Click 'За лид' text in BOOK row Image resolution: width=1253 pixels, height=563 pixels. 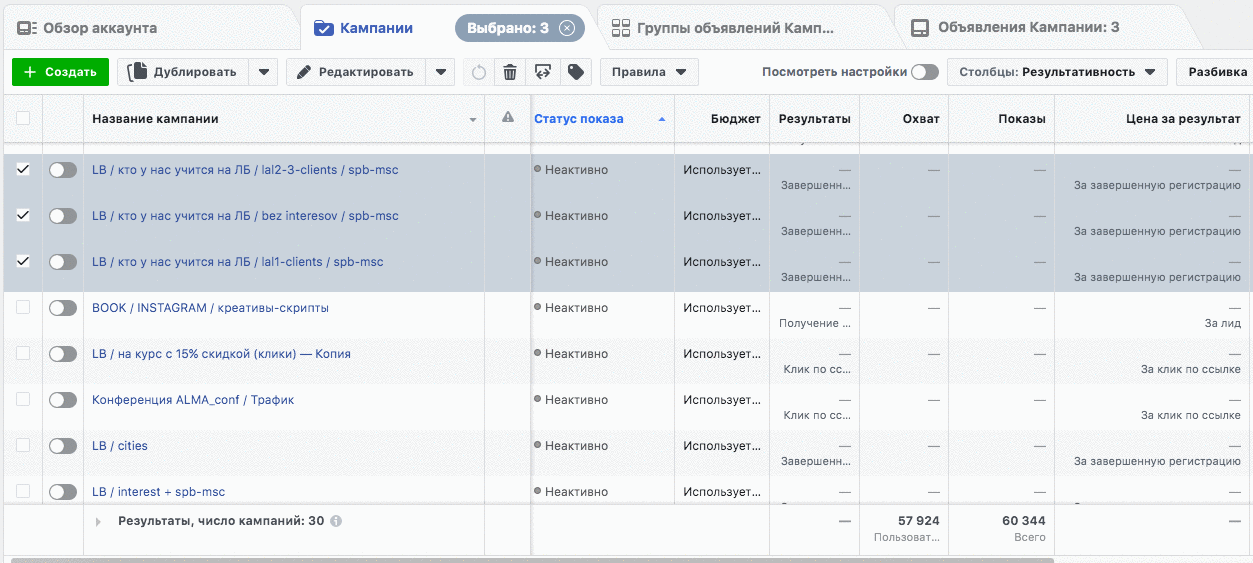[x=1223, y=324]
